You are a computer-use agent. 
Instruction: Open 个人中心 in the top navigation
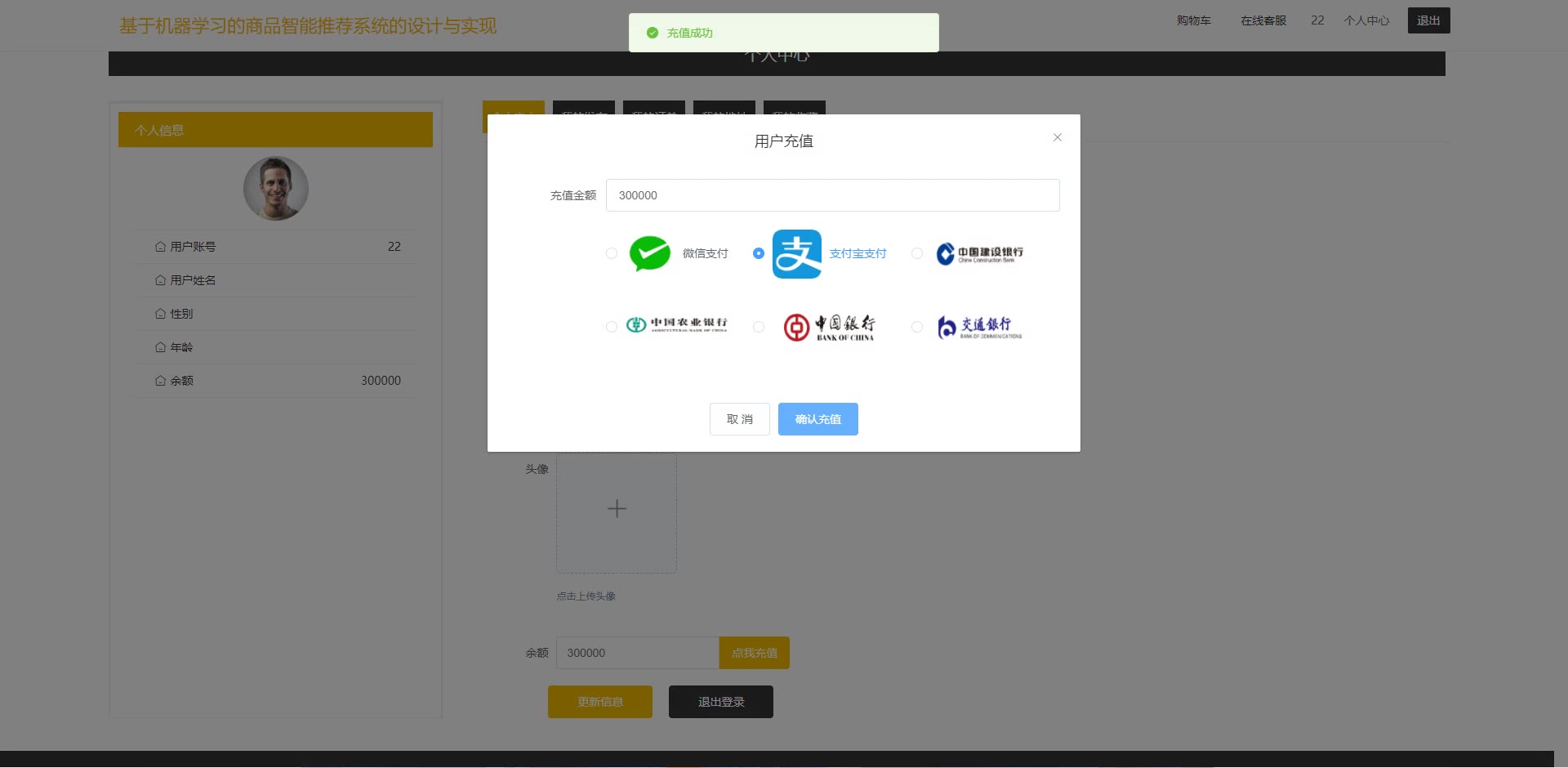pos(1366,20)
